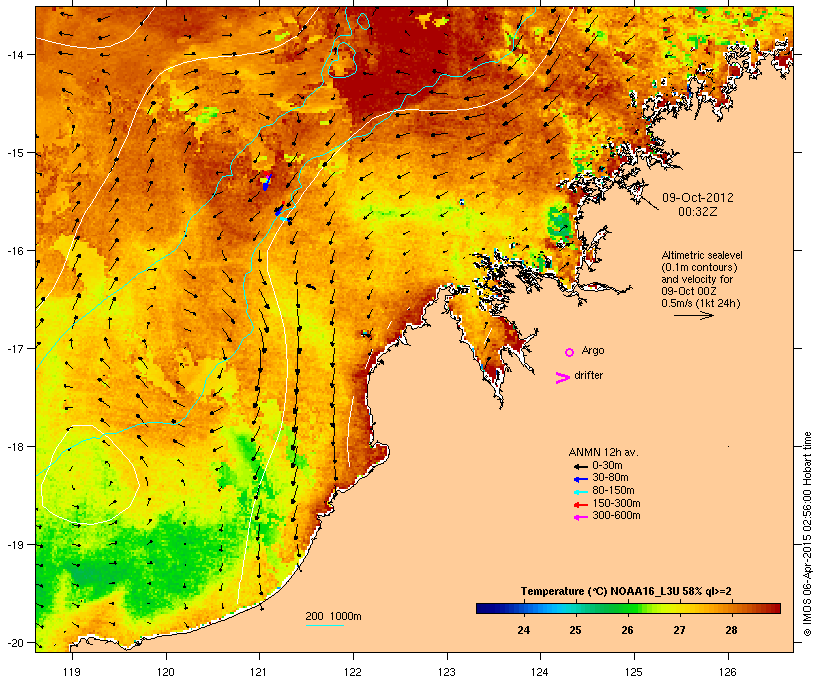Screen dimensions: 820x680
Task: Click the 'and velocity for' text line
Action: point(697,279)
